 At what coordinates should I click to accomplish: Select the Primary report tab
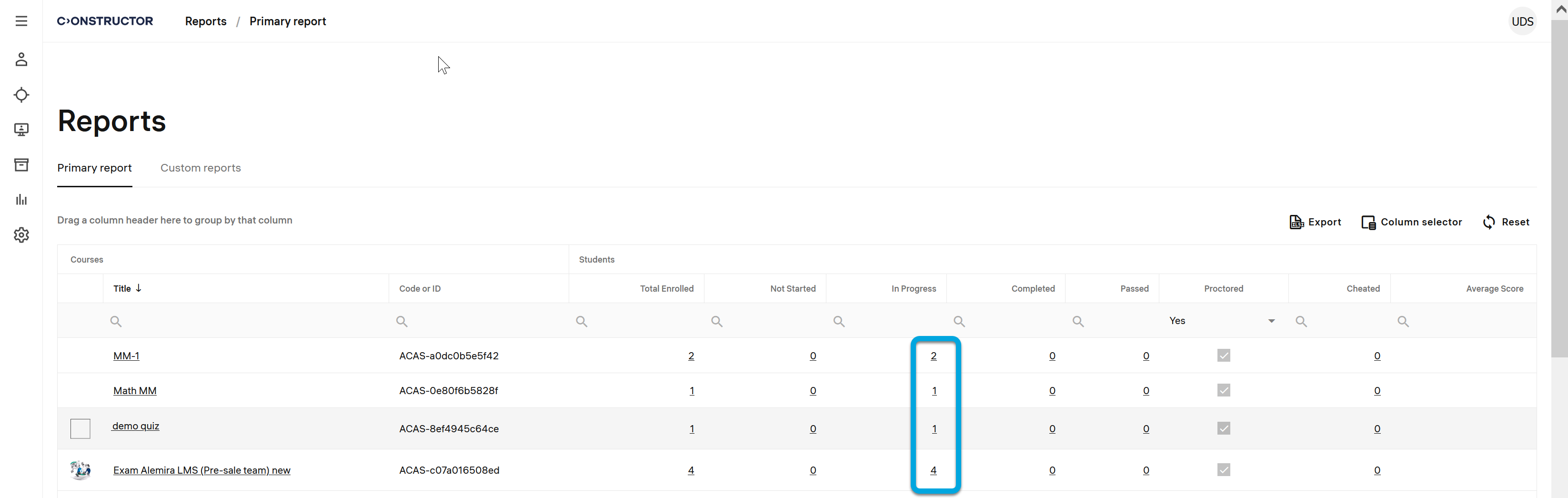[94, 168]
